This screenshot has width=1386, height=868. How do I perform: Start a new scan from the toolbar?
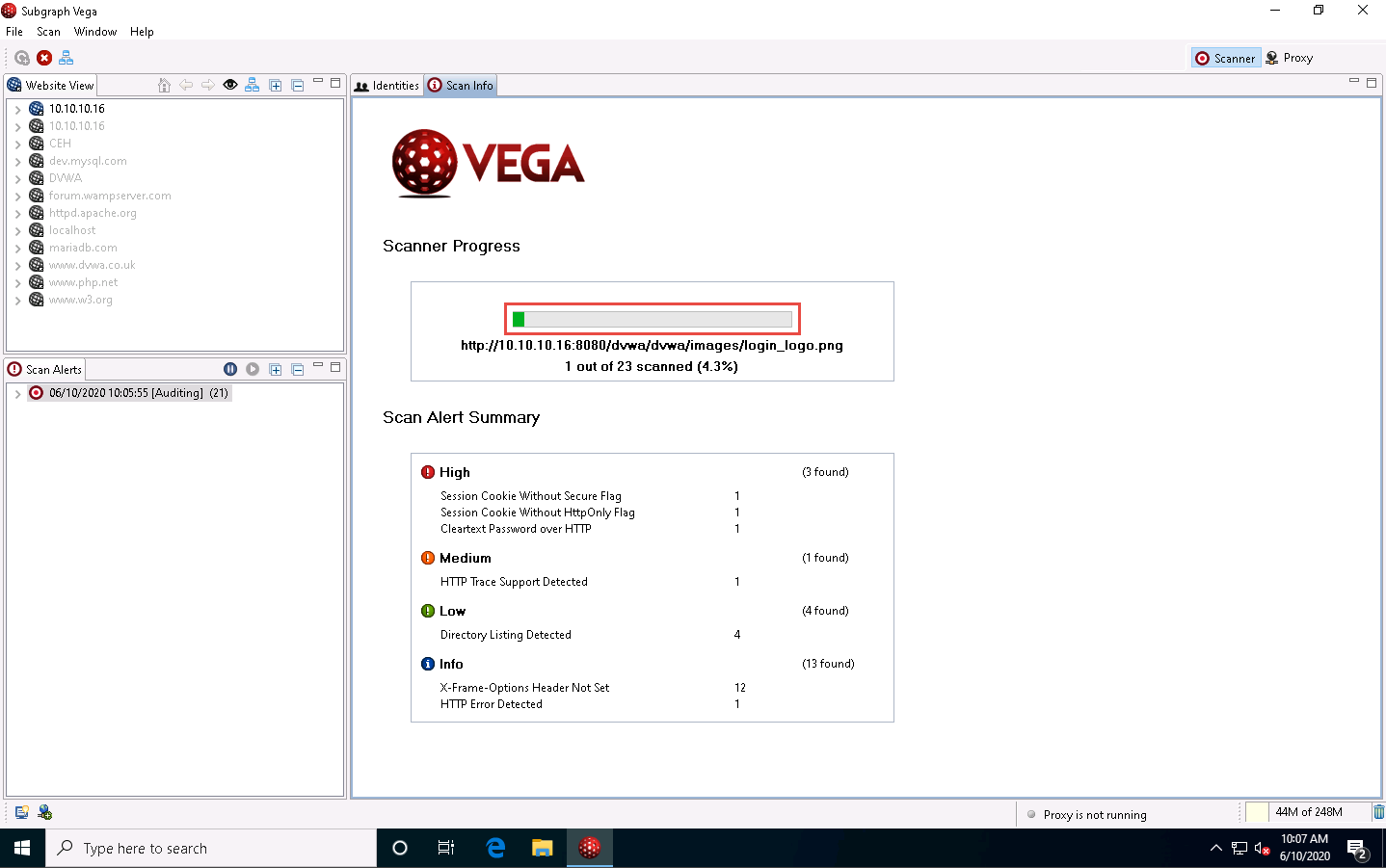pyautogui.click(x=21, y=58)
